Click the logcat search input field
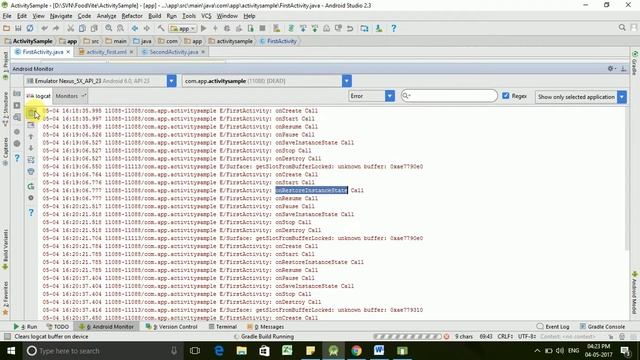 tap(449, 96)
